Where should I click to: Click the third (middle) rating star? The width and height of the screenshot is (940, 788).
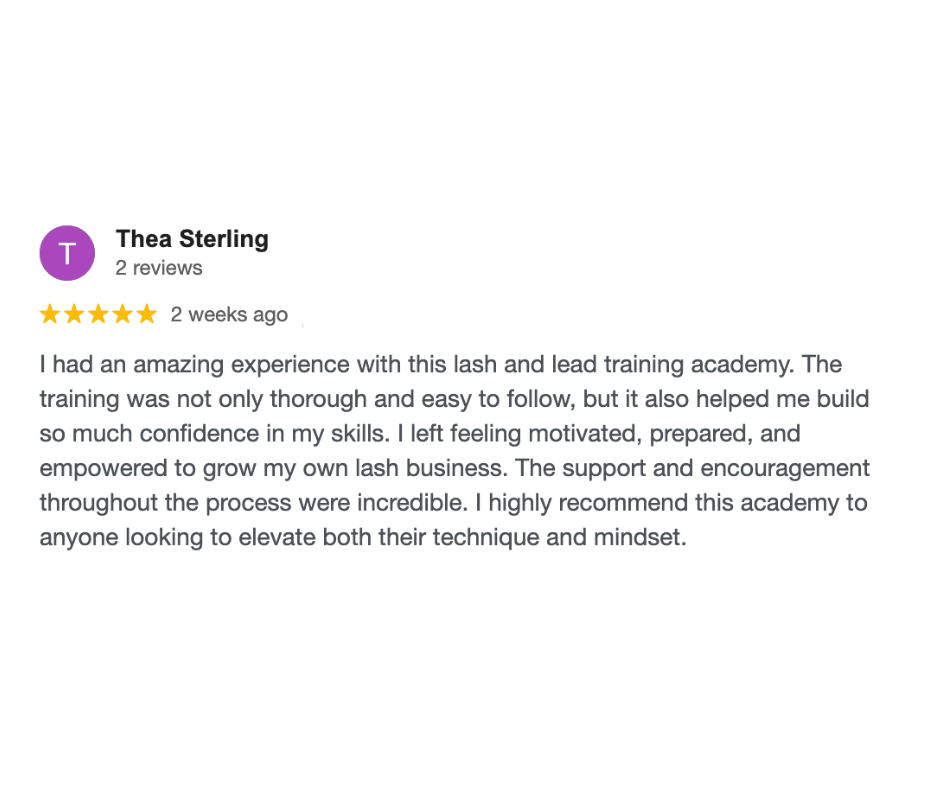[x=98, y=315]
